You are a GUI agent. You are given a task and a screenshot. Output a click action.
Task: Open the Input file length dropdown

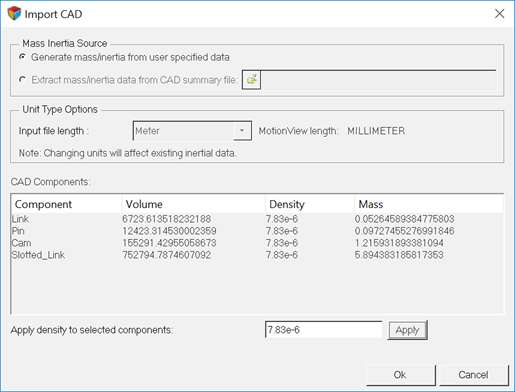[192, 131]
